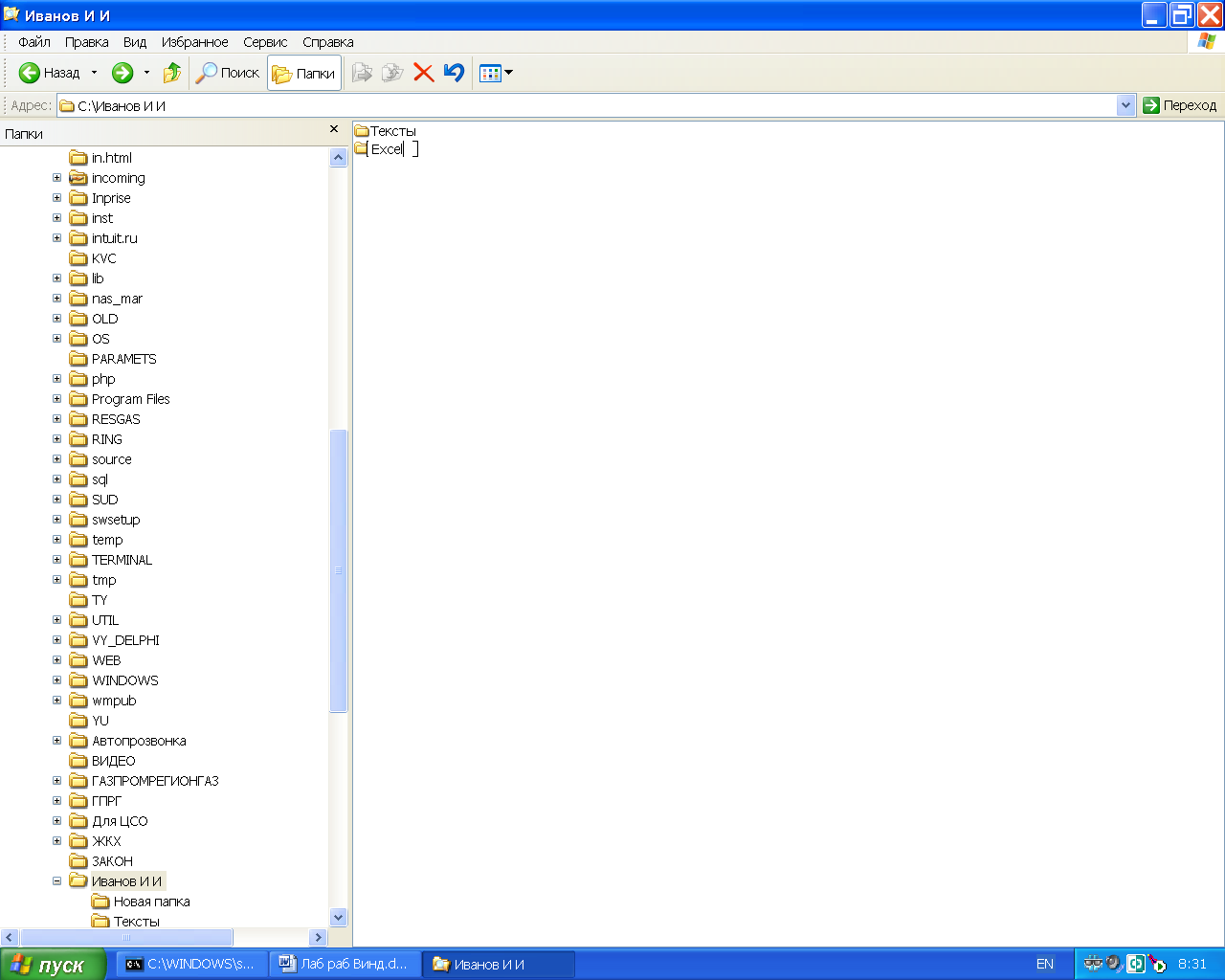Expand the VY_DELPHI folder node
Screen dimensions: 1225x980
coord(56,640)
